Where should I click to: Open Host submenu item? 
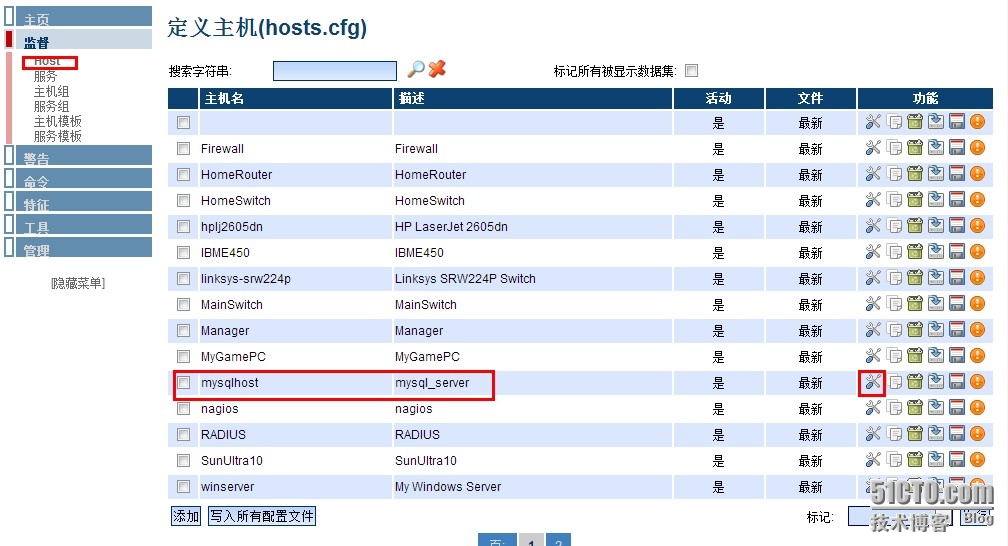[x=47, y=62]
